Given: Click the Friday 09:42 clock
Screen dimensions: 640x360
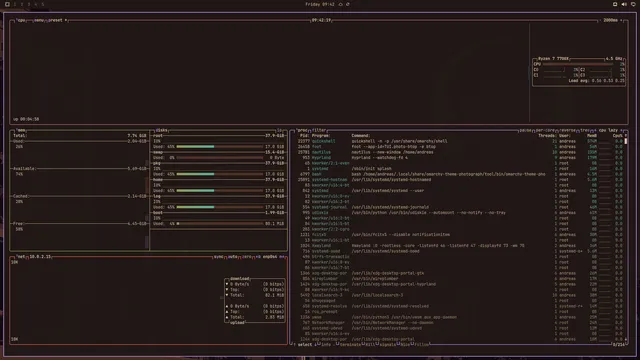Looking at the screenshot, I should pyautogui.click(x=320, y=4).
